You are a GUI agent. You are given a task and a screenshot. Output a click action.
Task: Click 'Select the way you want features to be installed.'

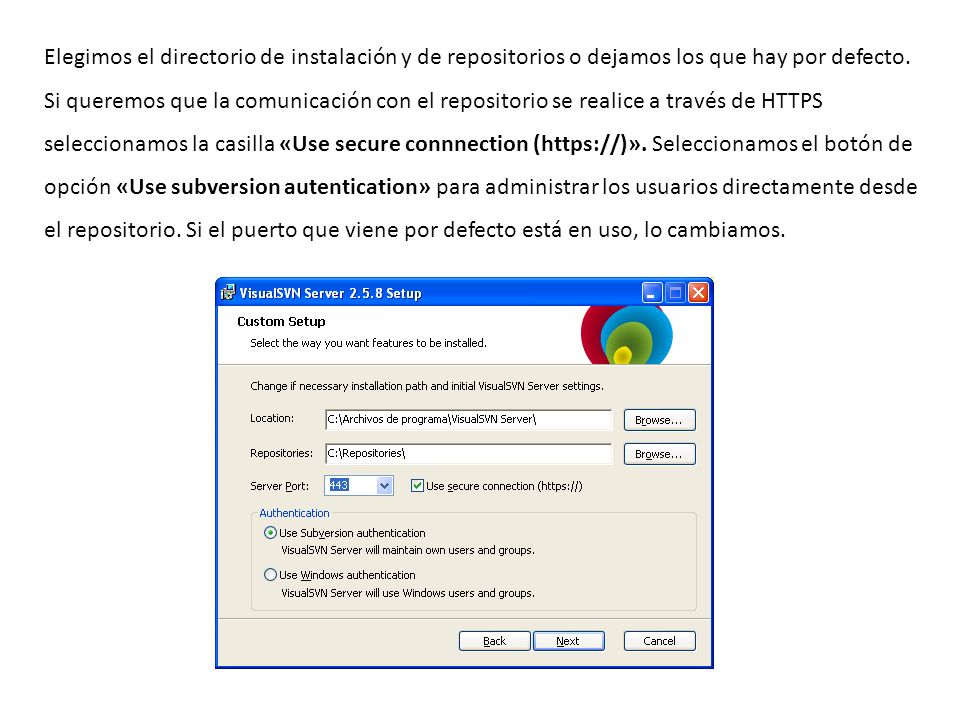click(x=368, y=343)
